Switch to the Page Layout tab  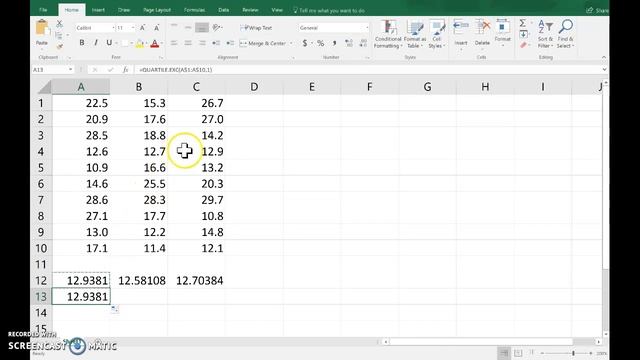click(157, 10)
